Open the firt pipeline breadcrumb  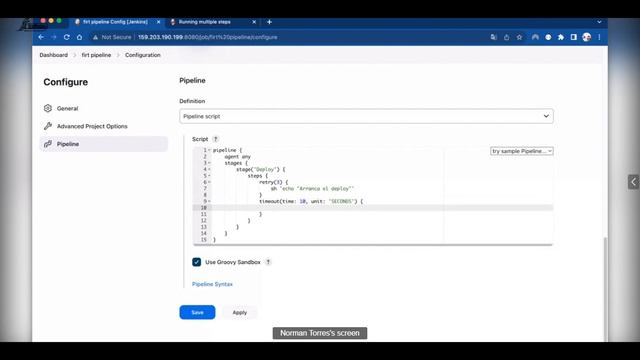tap(96, 55)
